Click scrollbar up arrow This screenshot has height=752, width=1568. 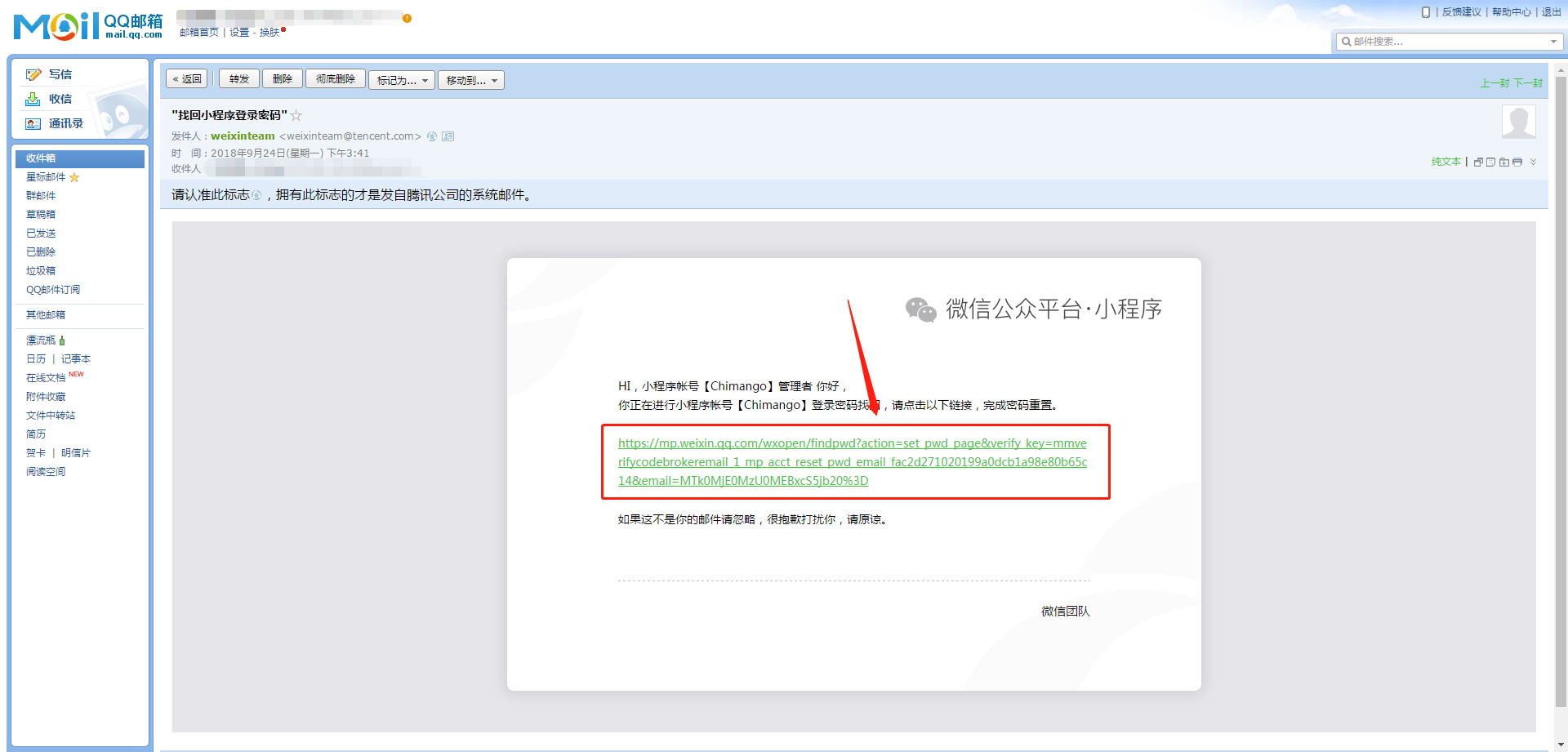tap(1561, 71)
